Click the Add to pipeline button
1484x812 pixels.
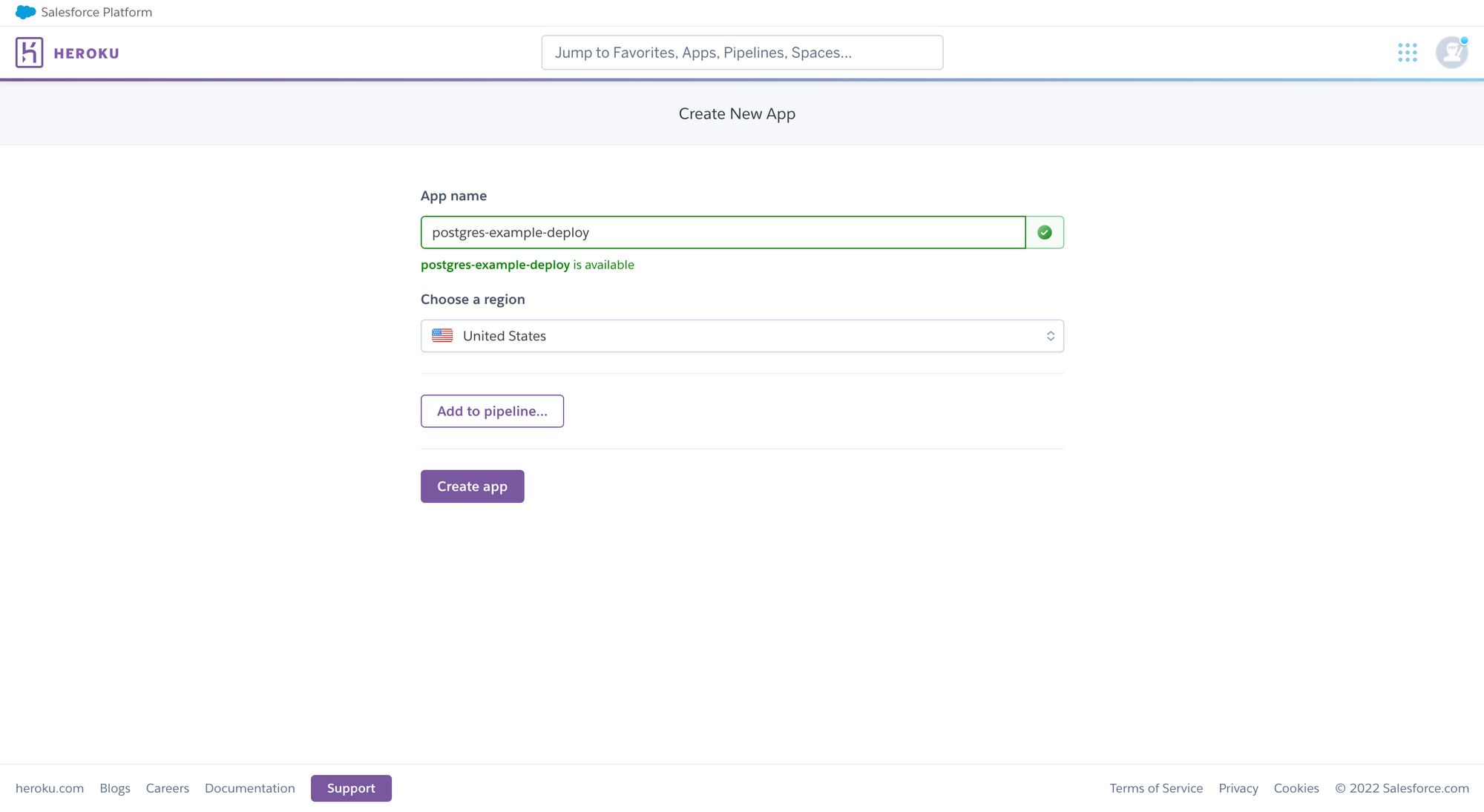pyautogui.click(x=492, y=412)
